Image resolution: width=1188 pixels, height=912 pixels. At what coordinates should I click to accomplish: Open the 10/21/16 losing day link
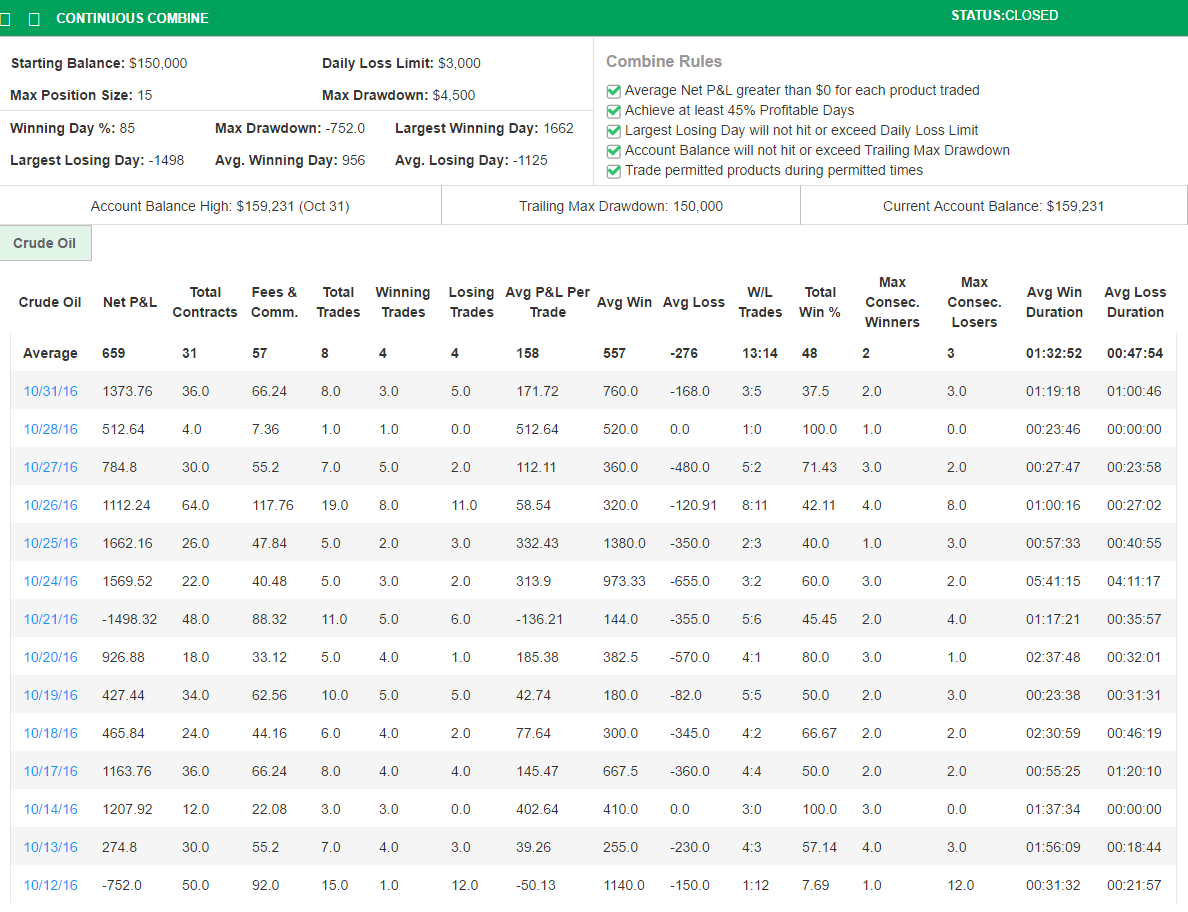(x=50, y=620)
